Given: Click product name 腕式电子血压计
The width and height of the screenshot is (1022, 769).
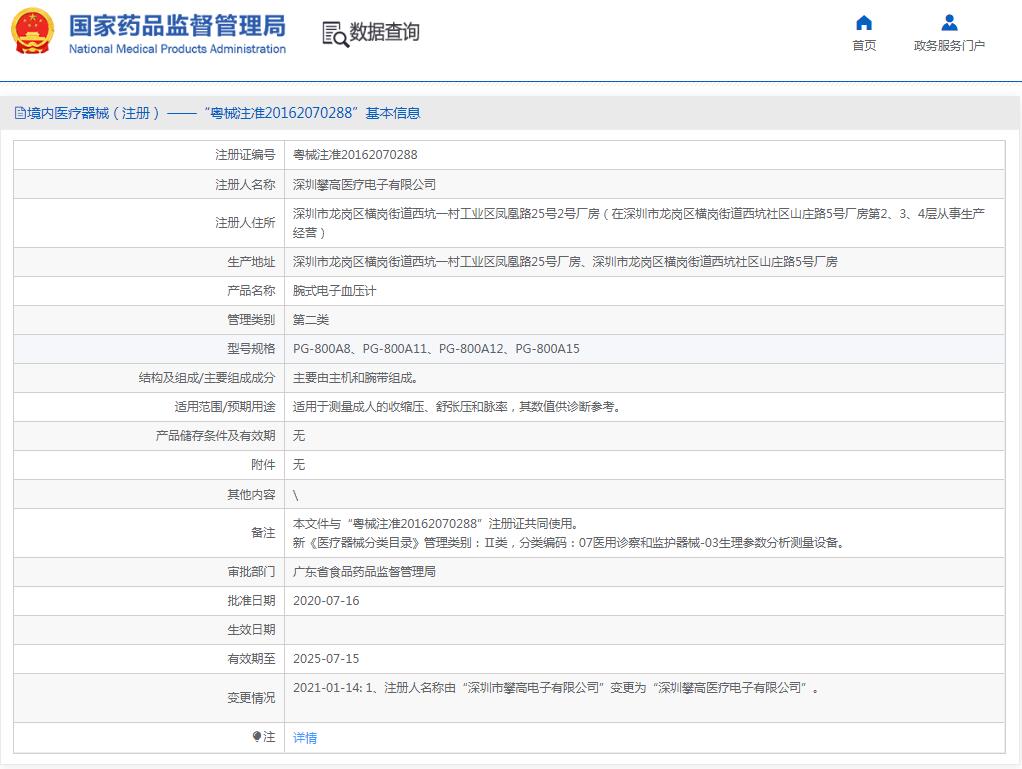Looking at the screenshot, I should click(x=334, y=291).
